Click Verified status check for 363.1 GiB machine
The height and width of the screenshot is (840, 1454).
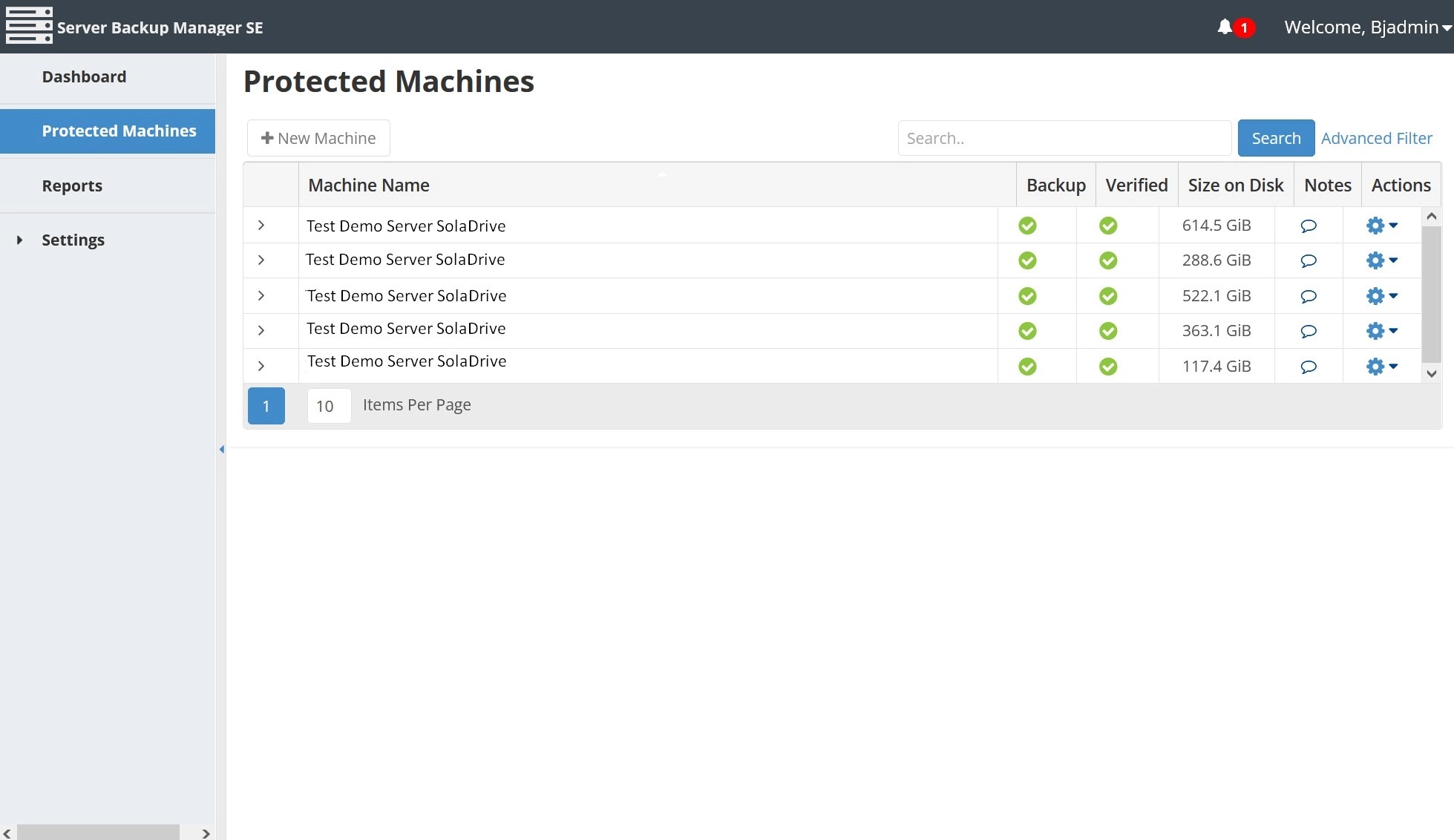click(x=1108, y=331)
